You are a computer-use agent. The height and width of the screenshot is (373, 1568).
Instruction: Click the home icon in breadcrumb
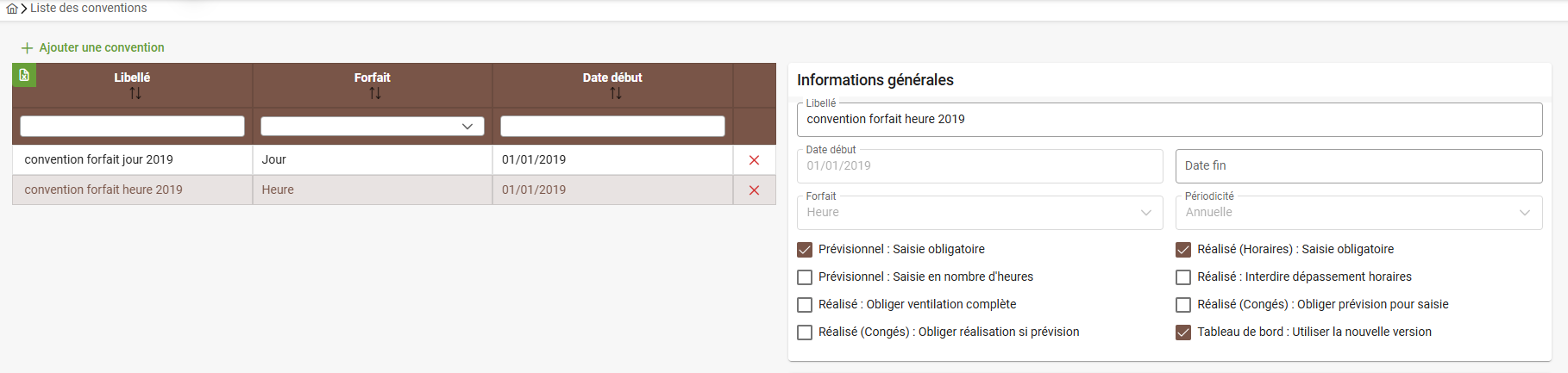pyautogui.click(x=11, y=9)
